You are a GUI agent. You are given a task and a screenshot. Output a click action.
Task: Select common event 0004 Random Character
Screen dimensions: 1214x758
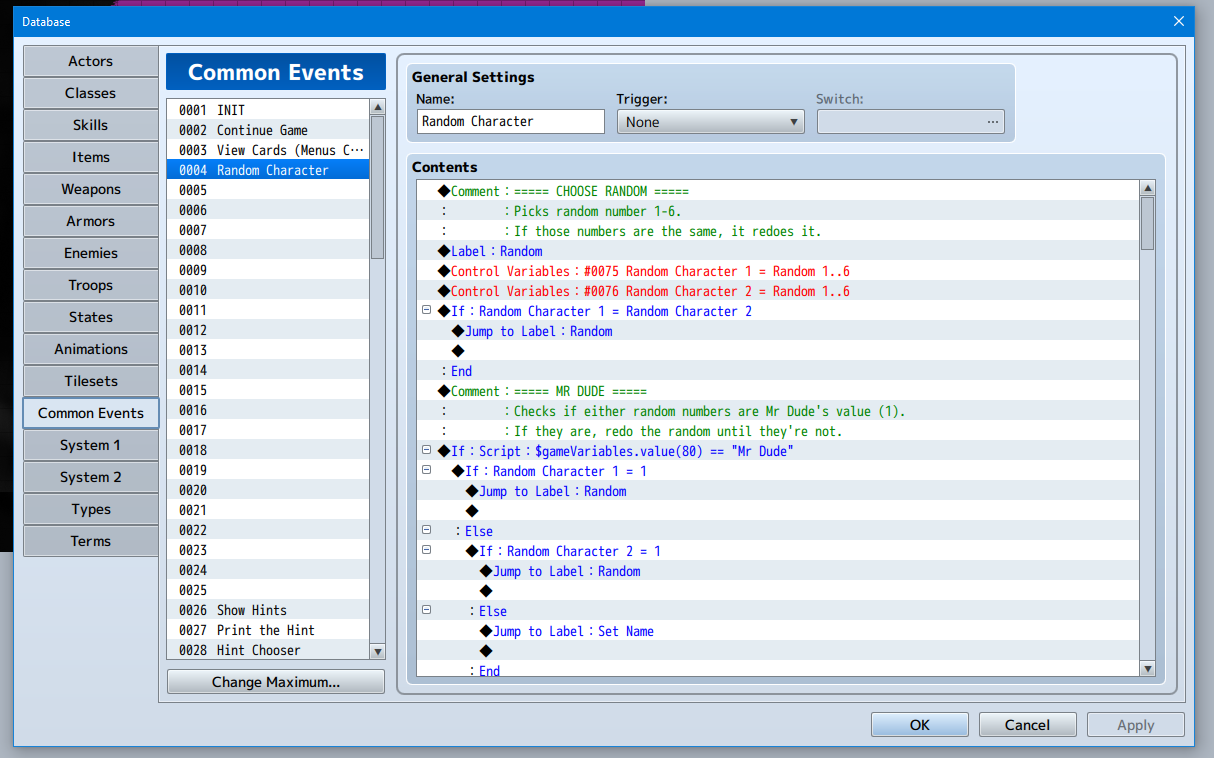(x=268, y=170)
